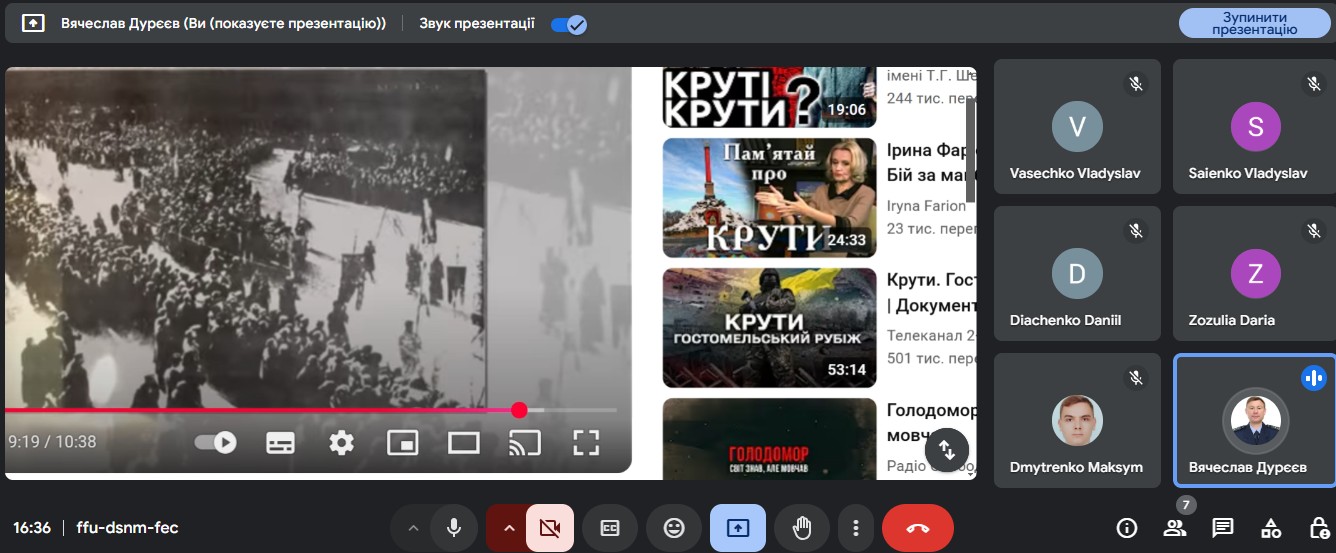
Task: Enable closed captions in the Meet toolbar
Action: pos(610,528)
